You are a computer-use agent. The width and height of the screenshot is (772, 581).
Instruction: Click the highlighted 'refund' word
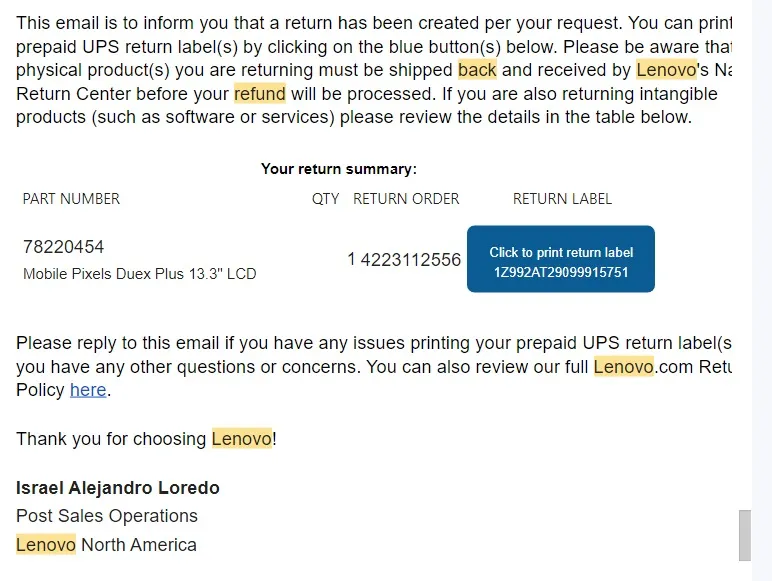pyautogui.click(x=260, y=93)
